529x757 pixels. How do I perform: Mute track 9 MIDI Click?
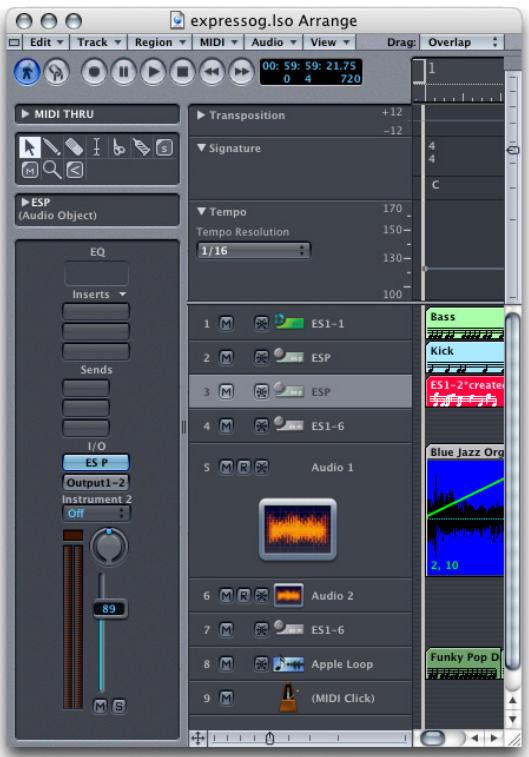coord(226,698)
